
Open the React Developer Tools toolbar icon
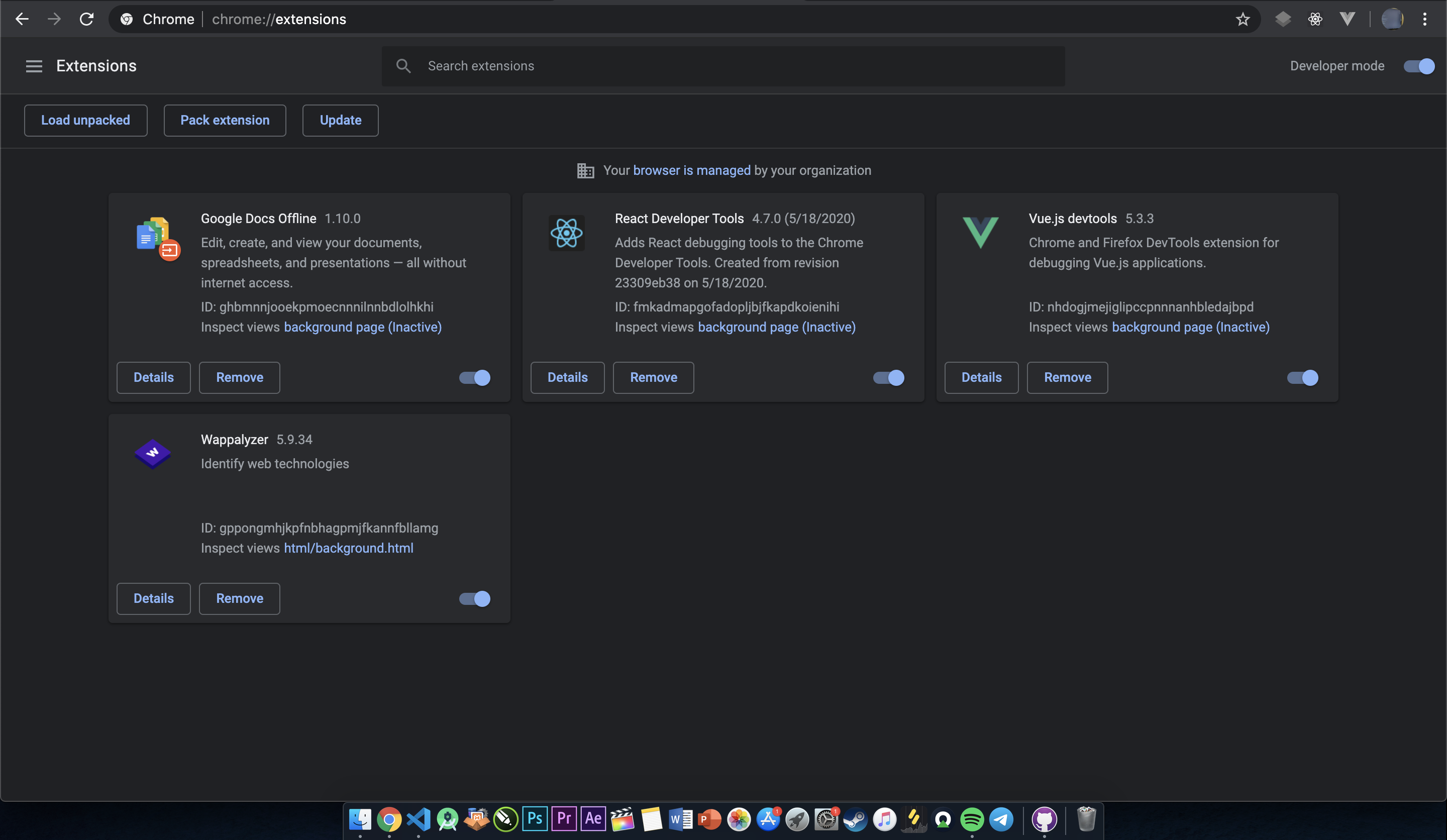(1315, 19)
